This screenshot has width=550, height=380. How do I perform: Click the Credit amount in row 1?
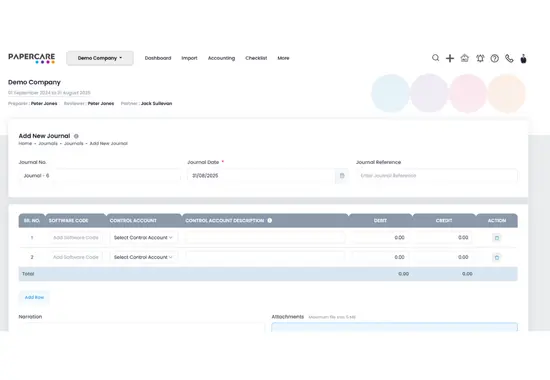tap(444, 238)
